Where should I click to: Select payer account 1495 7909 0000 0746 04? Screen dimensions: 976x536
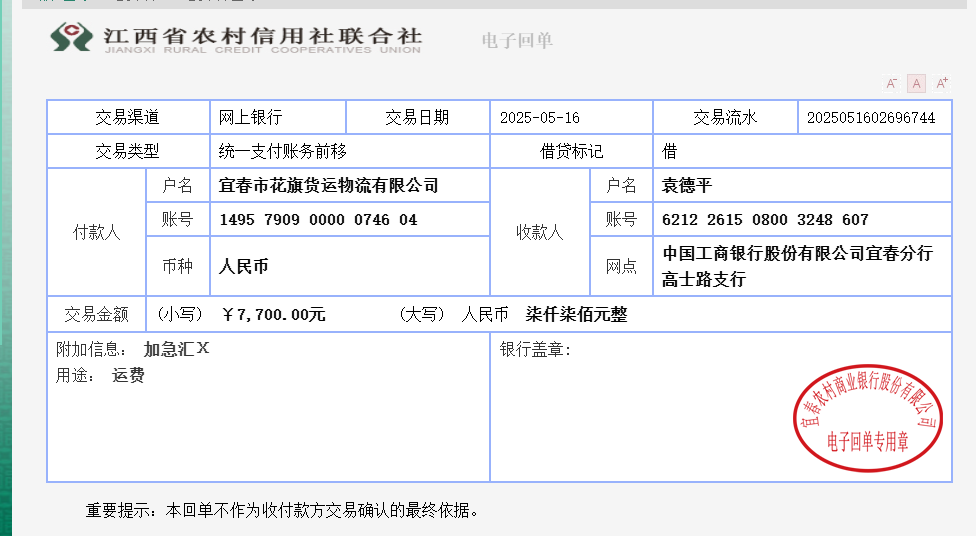318,220
